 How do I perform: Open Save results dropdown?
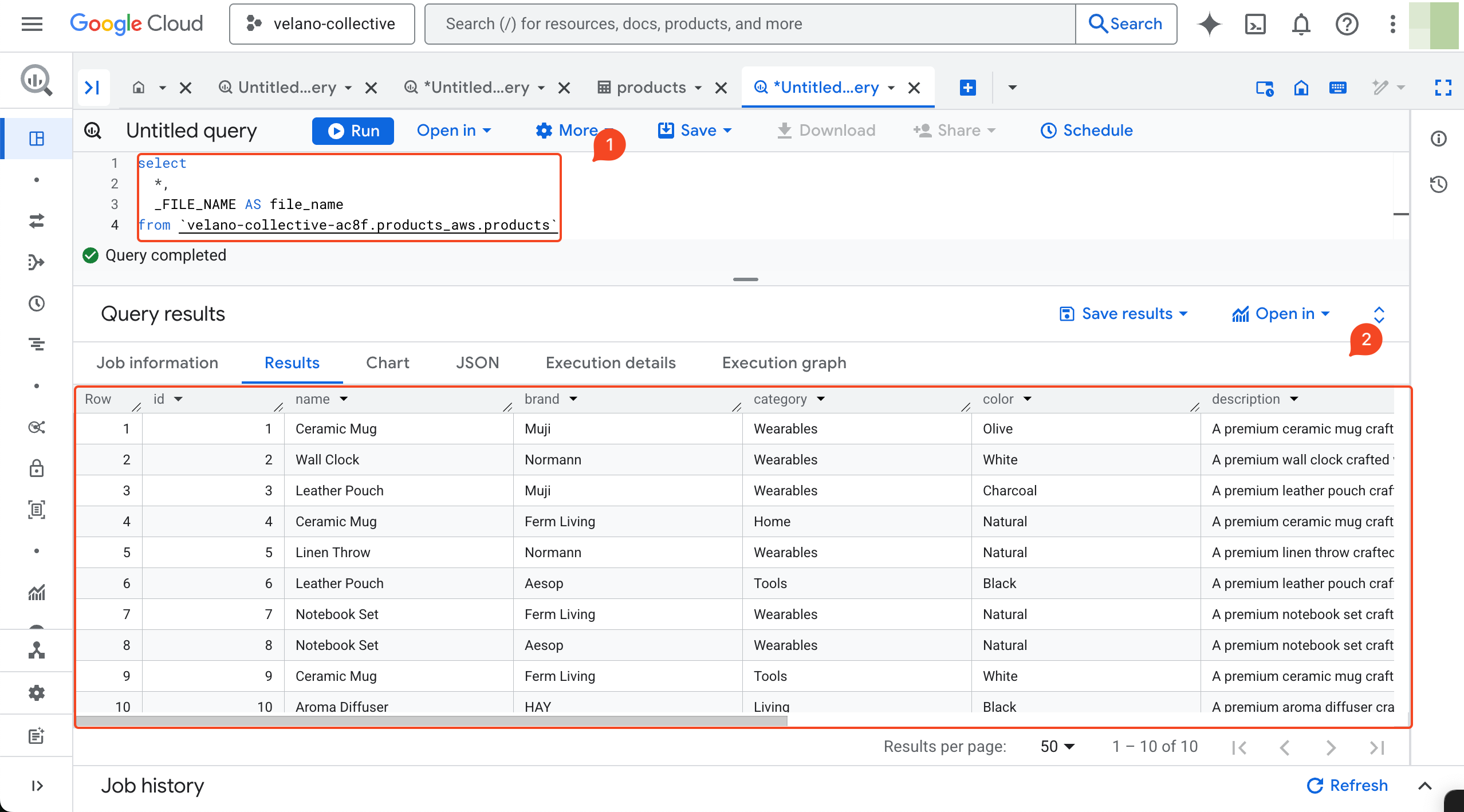point(1124,314)
